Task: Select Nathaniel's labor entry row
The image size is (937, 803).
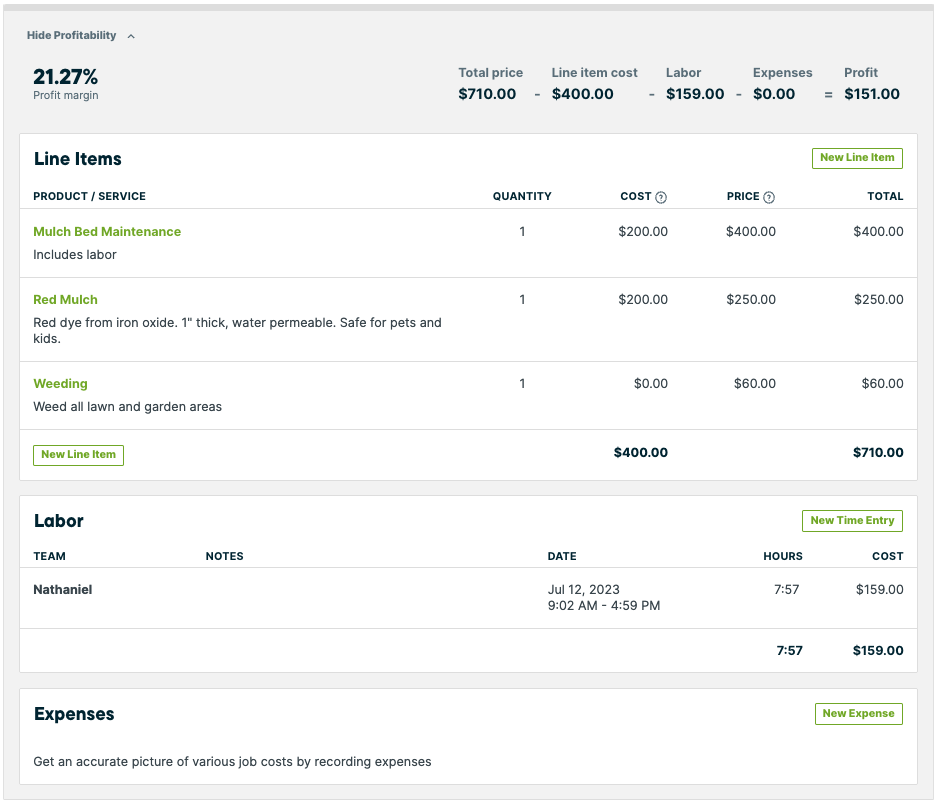Action: (x=63, y=590)
